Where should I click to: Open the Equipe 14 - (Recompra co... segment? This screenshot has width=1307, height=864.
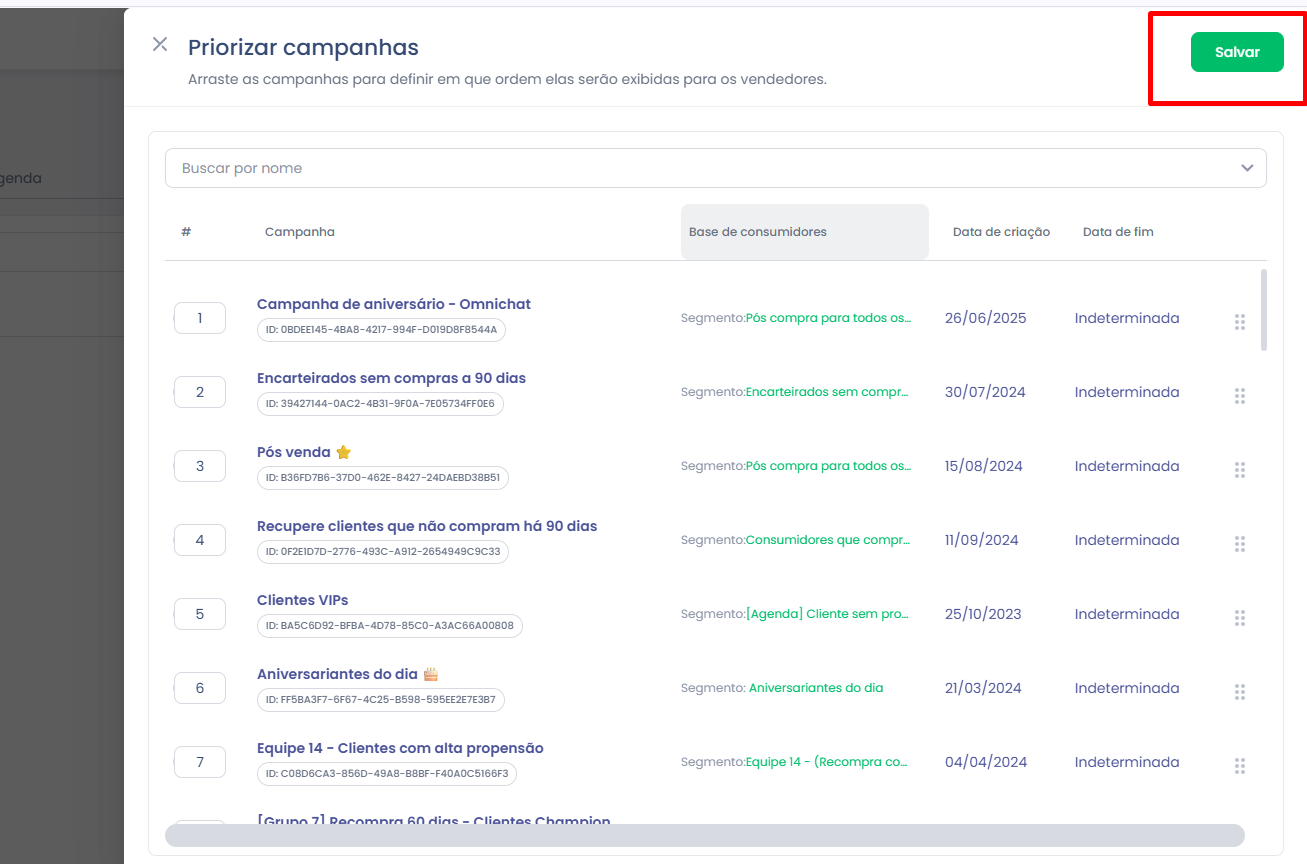[828, 762]
